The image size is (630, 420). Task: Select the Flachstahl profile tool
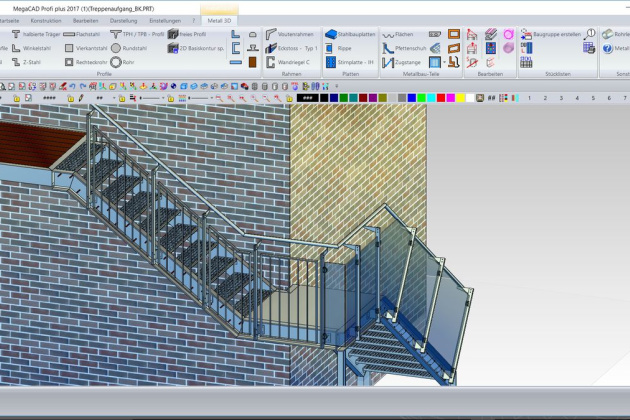pos(88,34)
